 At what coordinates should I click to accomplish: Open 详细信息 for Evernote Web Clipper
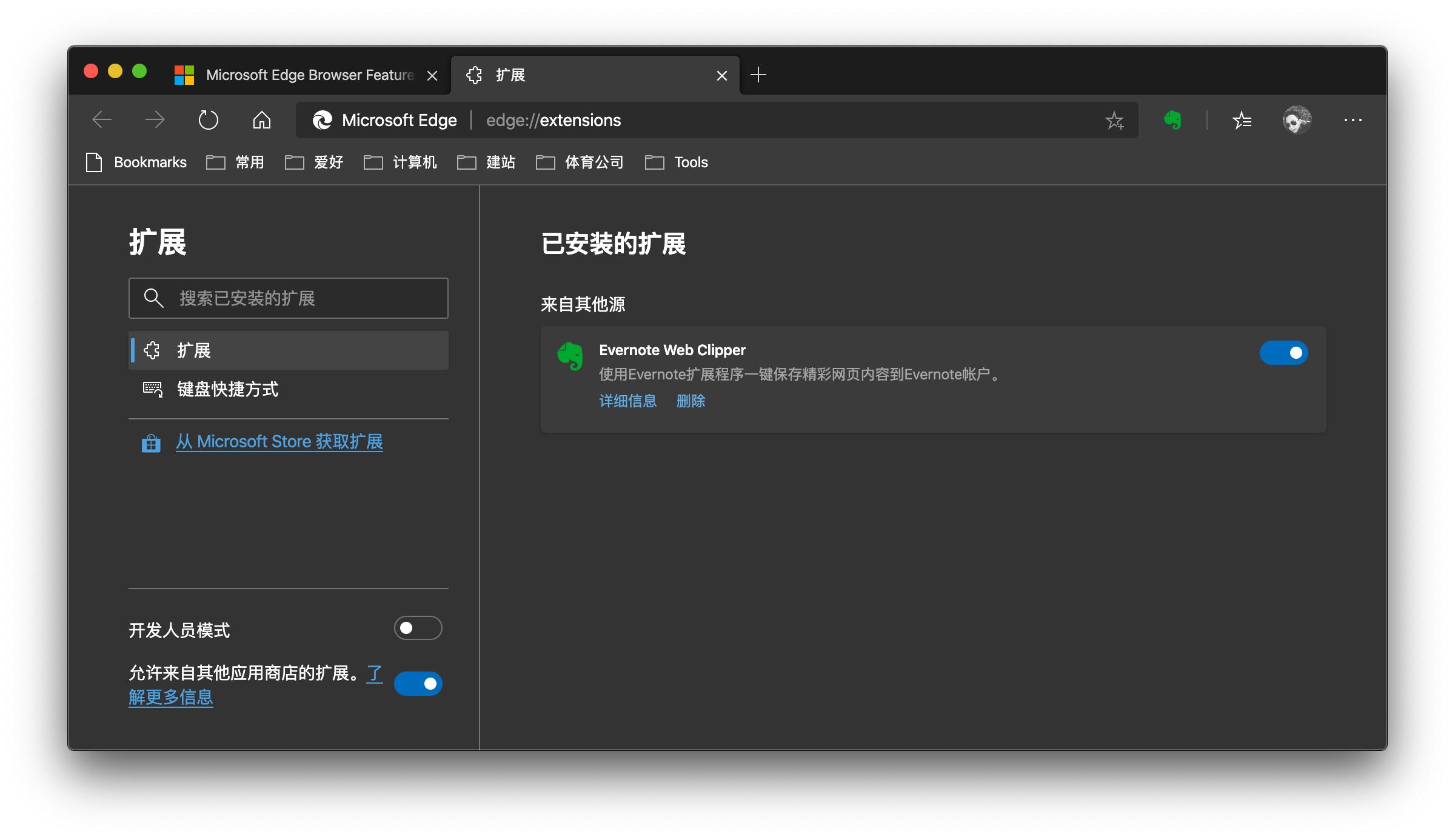[x=627, y=401]
